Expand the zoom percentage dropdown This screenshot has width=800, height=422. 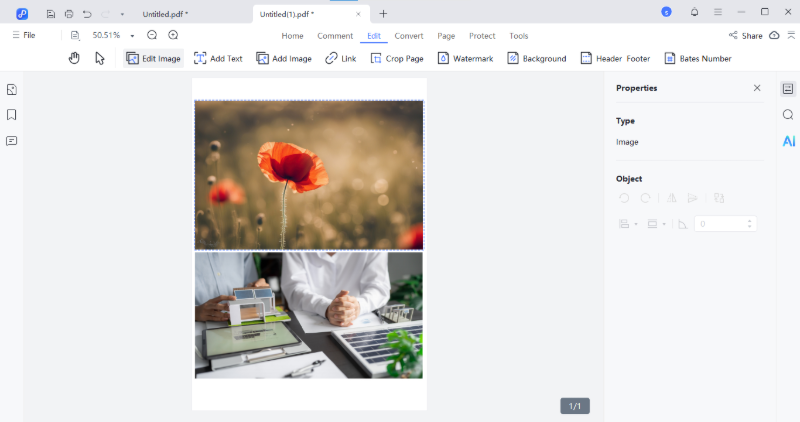click(132, 36)
